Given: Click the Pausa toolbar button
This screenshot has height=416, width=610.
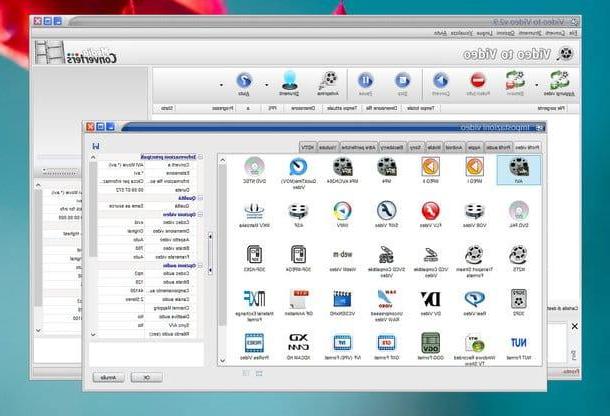Looking at the screenshot, I should [x=365, y=83].
